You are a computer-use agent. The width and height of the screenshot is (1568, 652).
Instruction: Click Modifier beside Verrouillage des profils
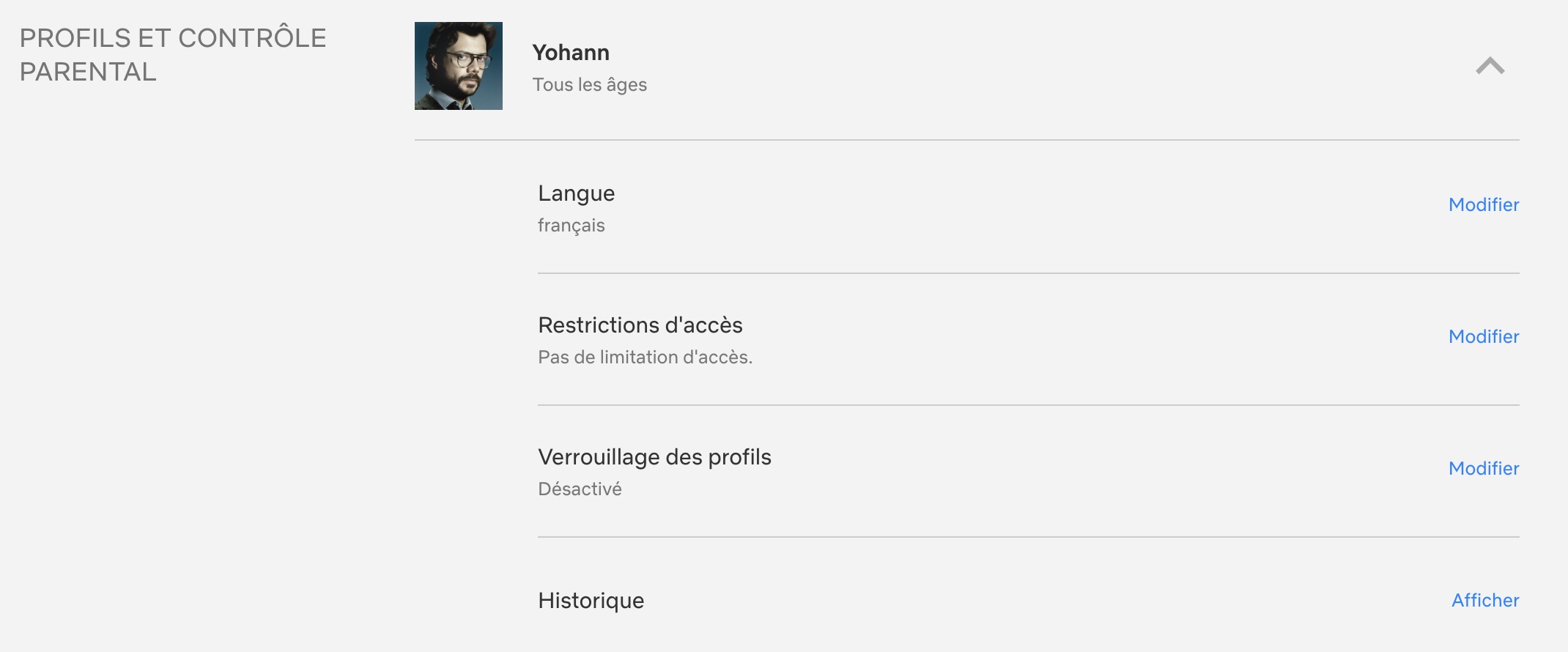[1483, 469]
